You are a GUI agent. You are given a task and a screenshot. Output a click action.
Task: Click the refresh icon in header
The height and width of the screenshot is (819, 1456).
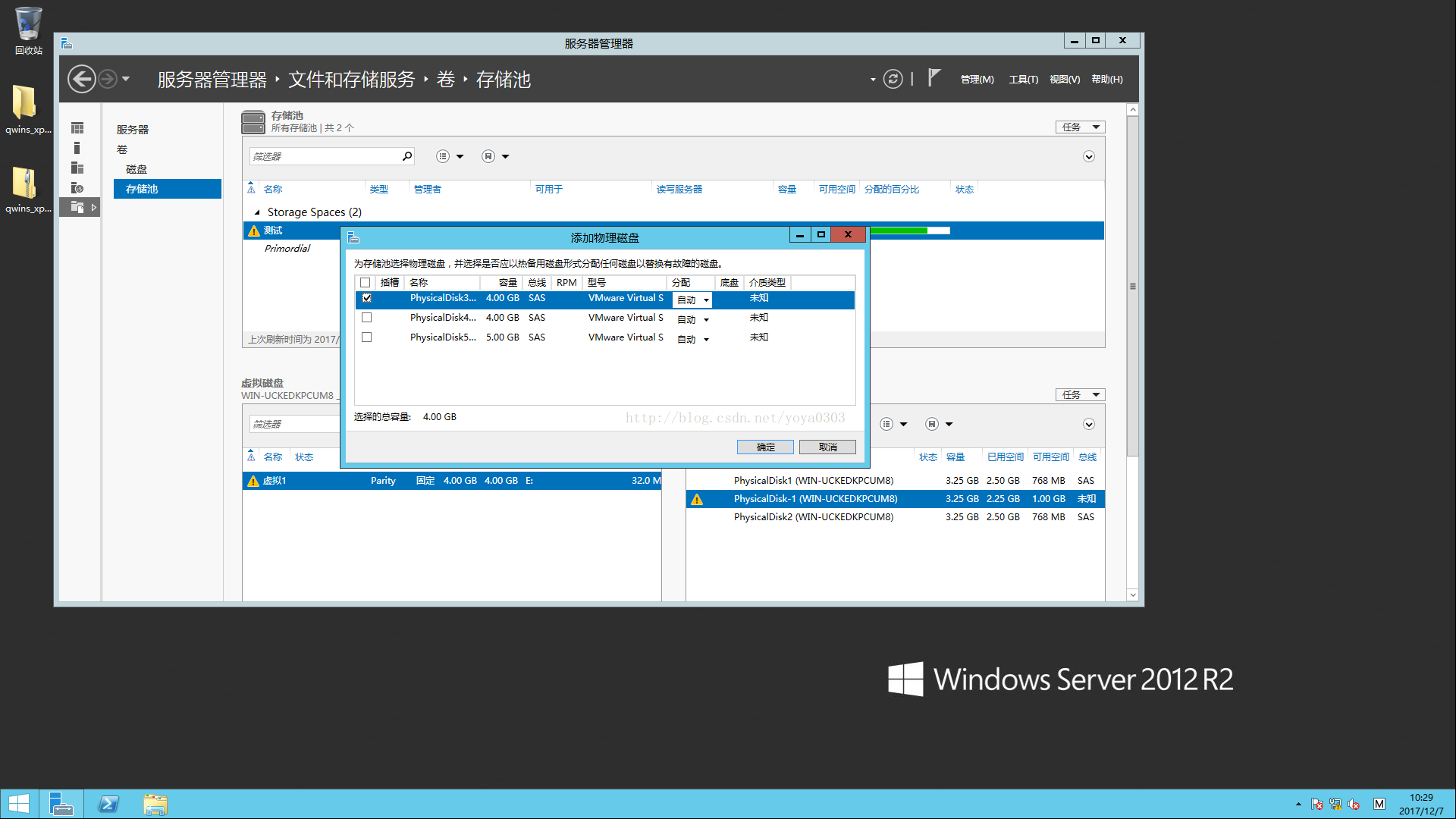tap(893, 79)
